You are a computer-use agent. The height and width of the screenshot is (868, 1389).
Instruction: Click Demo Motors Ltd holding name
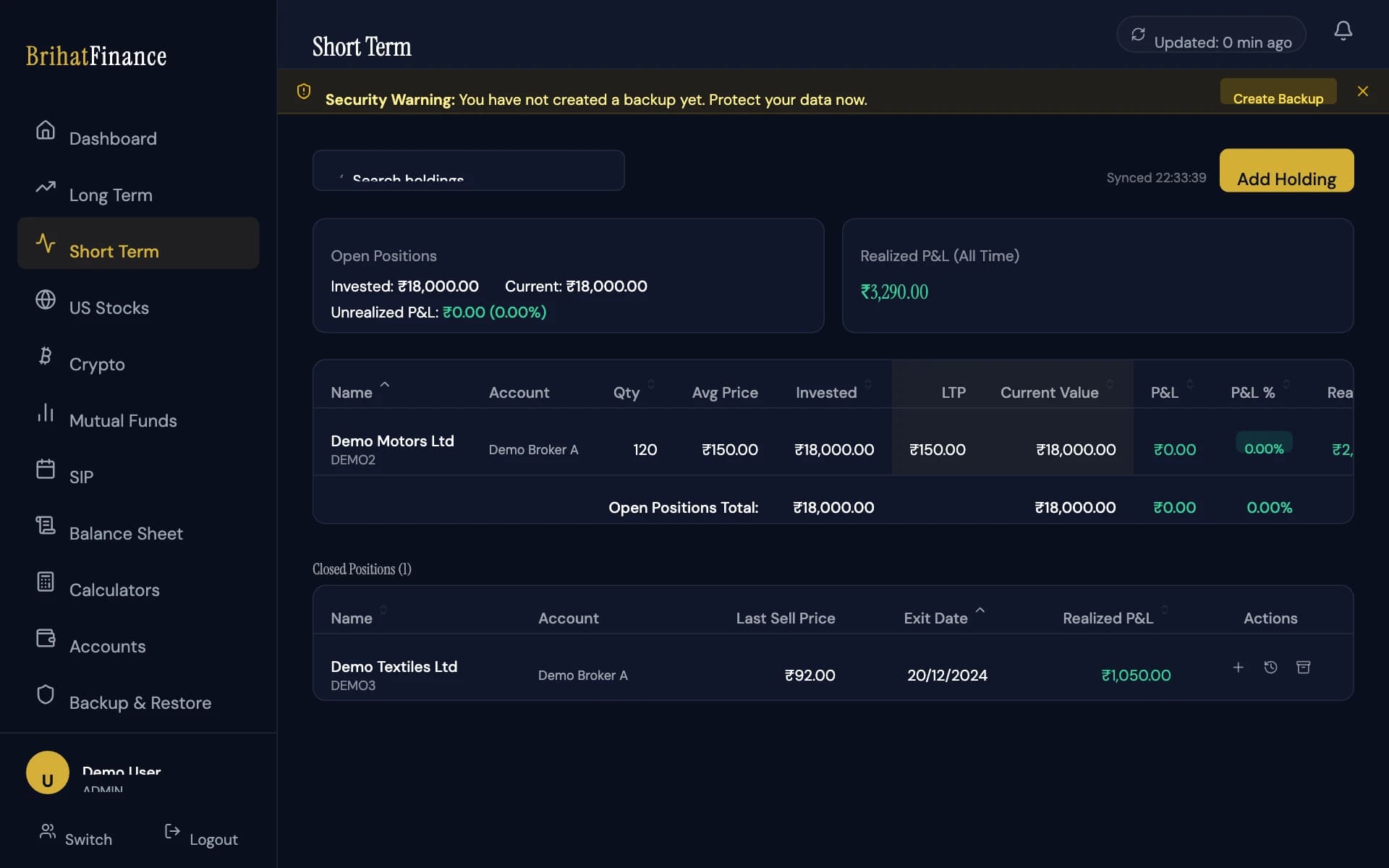(392, 441)
